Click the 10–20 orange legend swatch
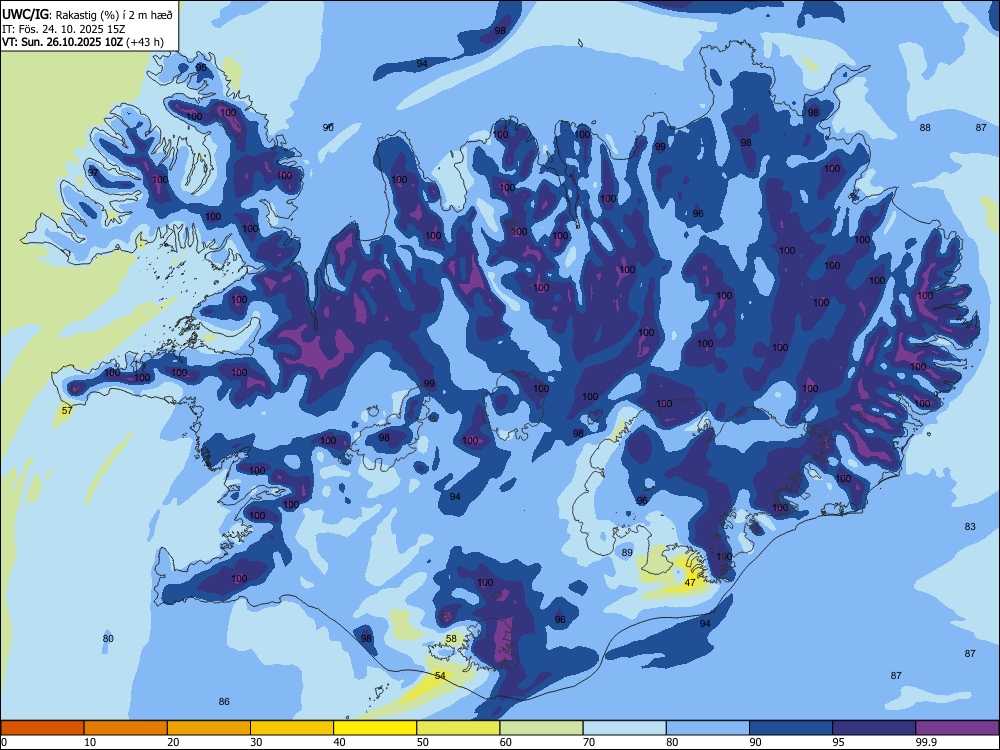The image size is (1000, 750). [126, 728]
